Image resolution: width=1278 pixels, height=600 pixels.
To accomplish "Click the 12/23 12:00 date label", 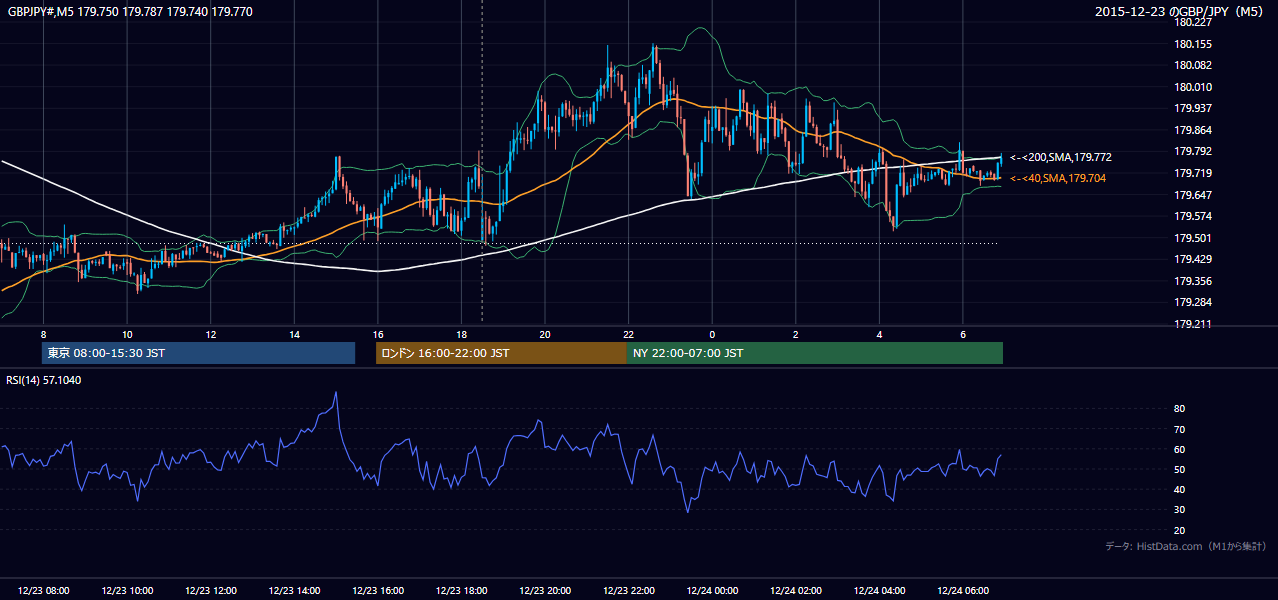I will coord(211,591).
